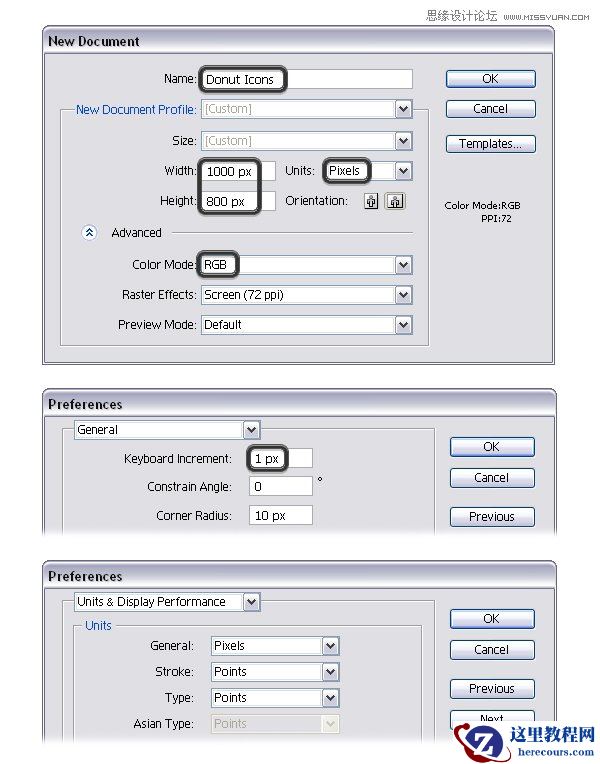Click OK in General Preferences dialog
The width and height of the screenshot is (600, 764).
[492, 447]
